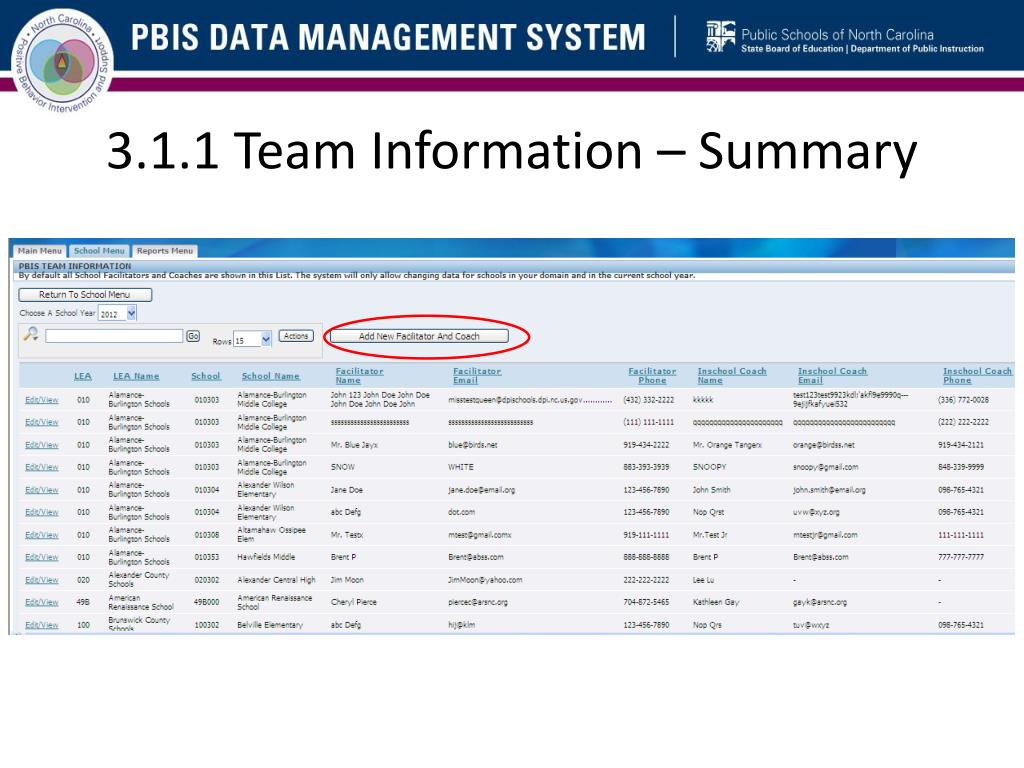Select the phone number 888-888-8888

point(646,557)
